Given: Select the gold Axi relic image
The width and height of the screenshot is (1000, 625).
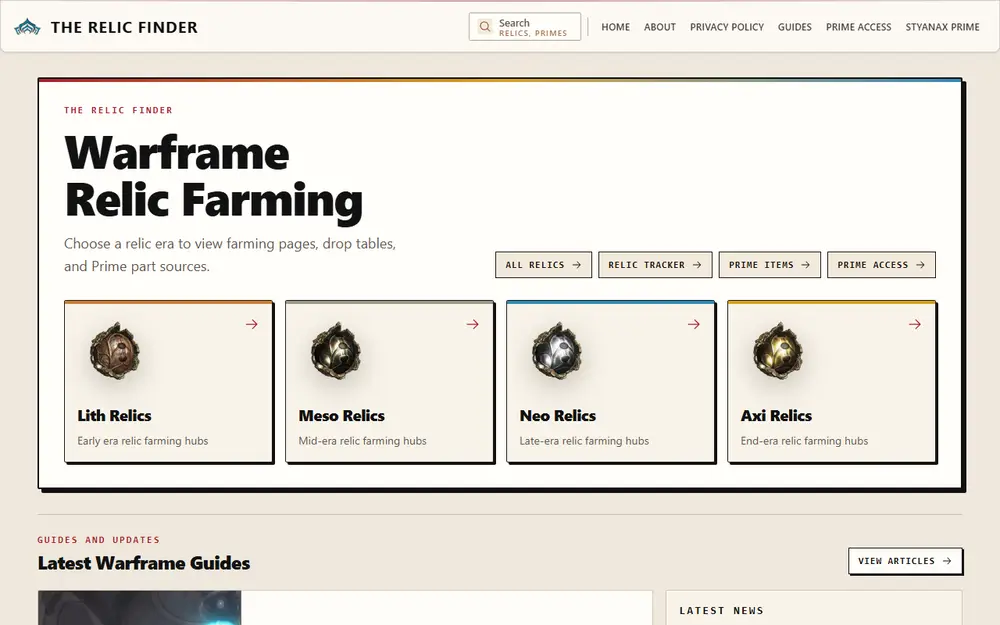Looking at the screenshot, I should (x=778, y=351).
